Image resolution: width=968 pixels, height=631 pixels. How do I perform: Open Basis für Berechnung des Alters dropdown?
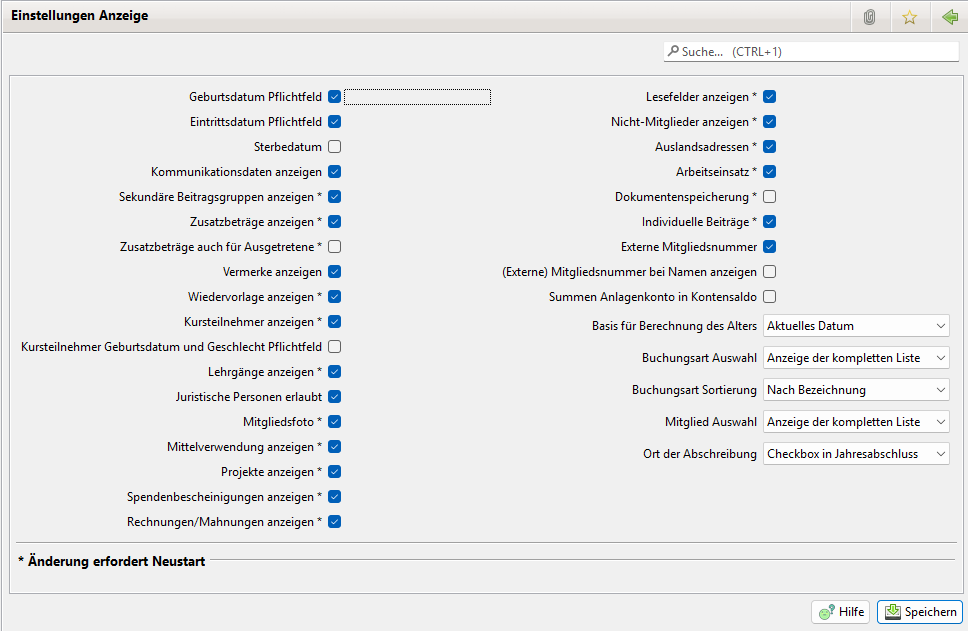tap(856, 326)
